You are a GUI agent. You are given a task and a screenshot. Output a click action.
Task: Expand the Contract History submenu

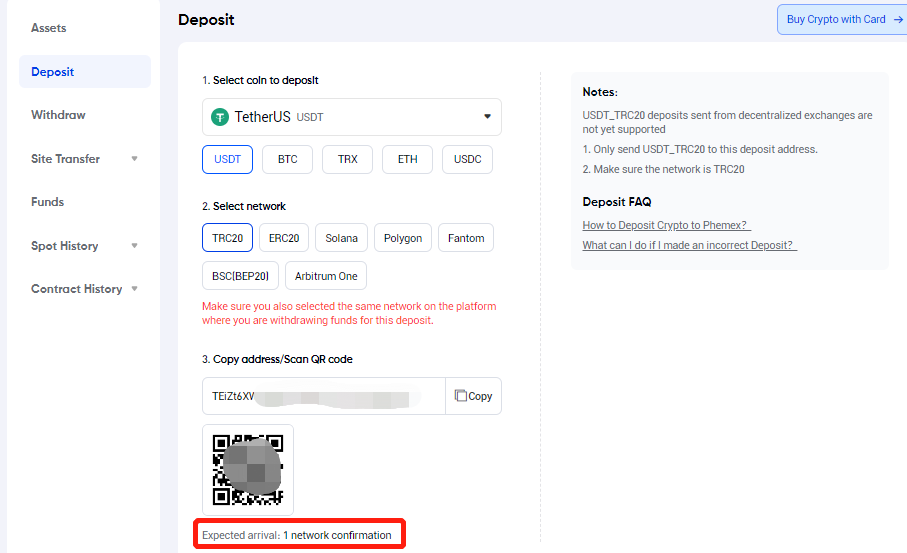pos(134,289)
